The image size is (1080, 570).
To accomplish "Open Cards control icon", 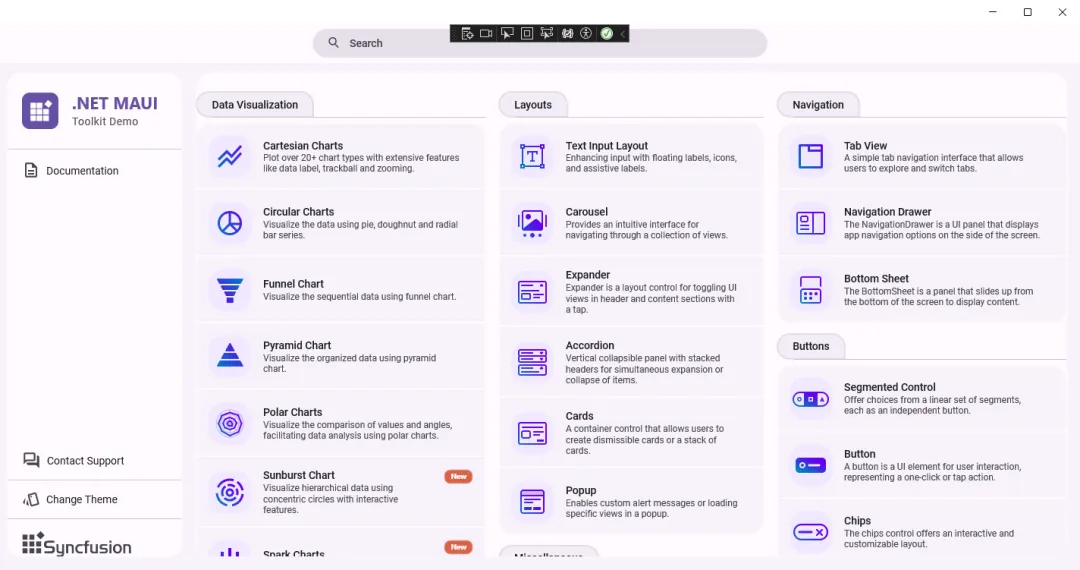I will point(532,433).
